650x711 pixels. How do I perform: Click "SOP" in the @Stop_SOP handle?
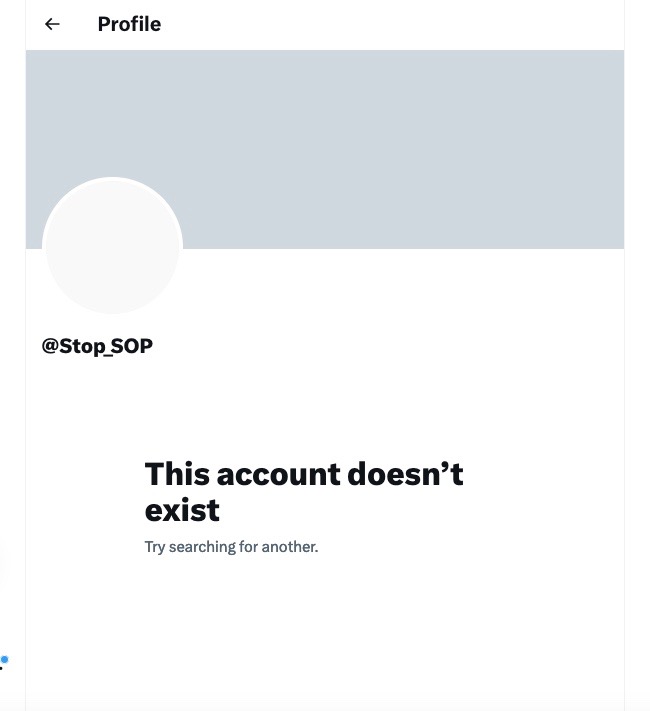[x=131, y=347]
